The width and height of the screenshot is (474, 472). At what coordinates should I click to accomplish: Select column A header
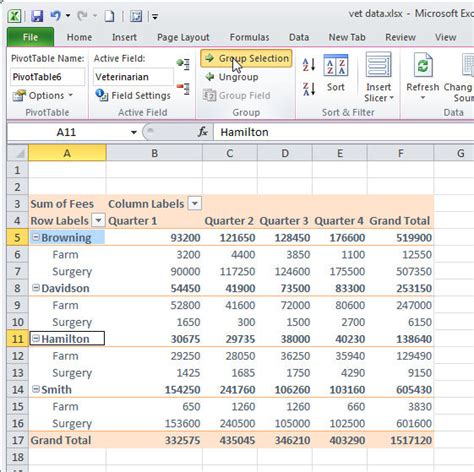pos(67,153)
